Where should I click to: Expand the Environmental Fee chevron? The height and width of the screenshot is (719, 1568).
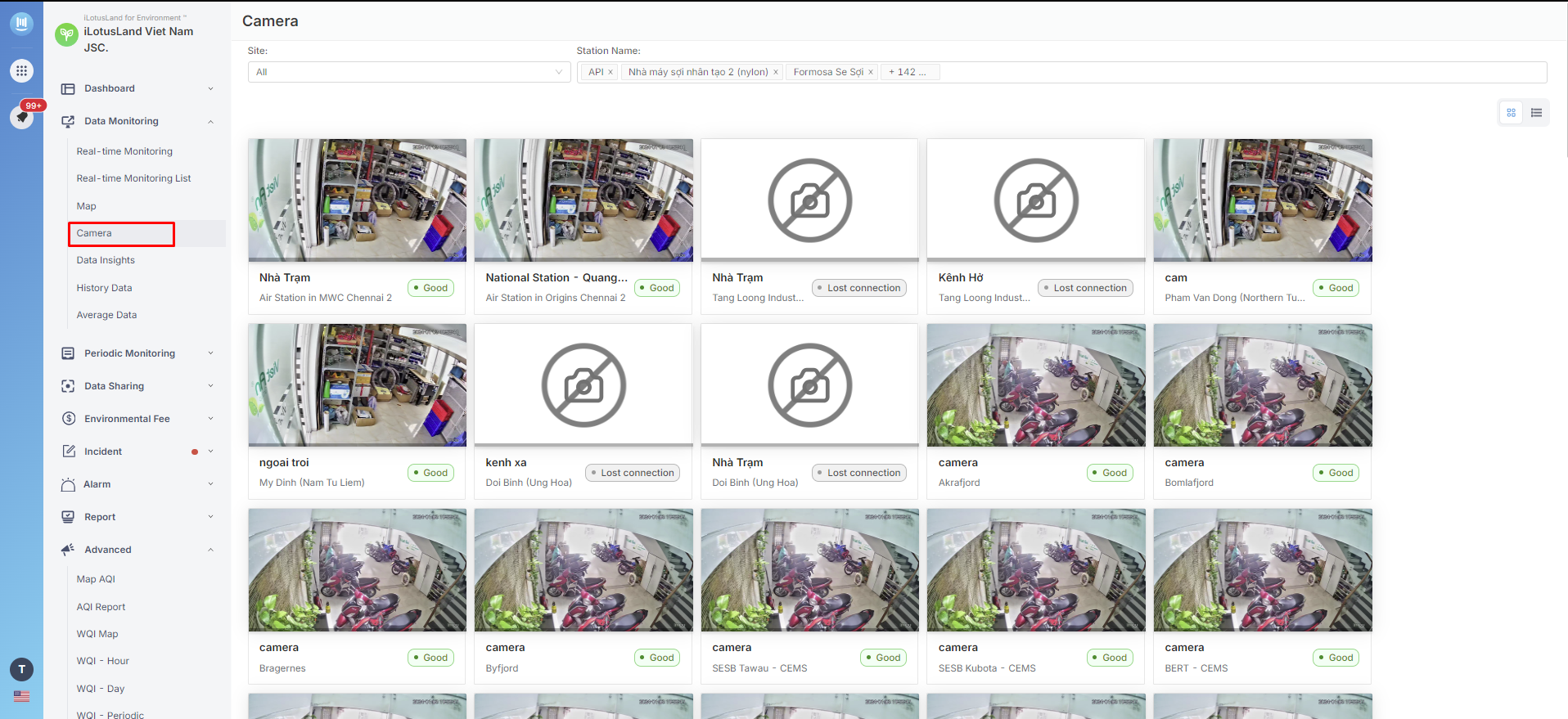(210, 419)
